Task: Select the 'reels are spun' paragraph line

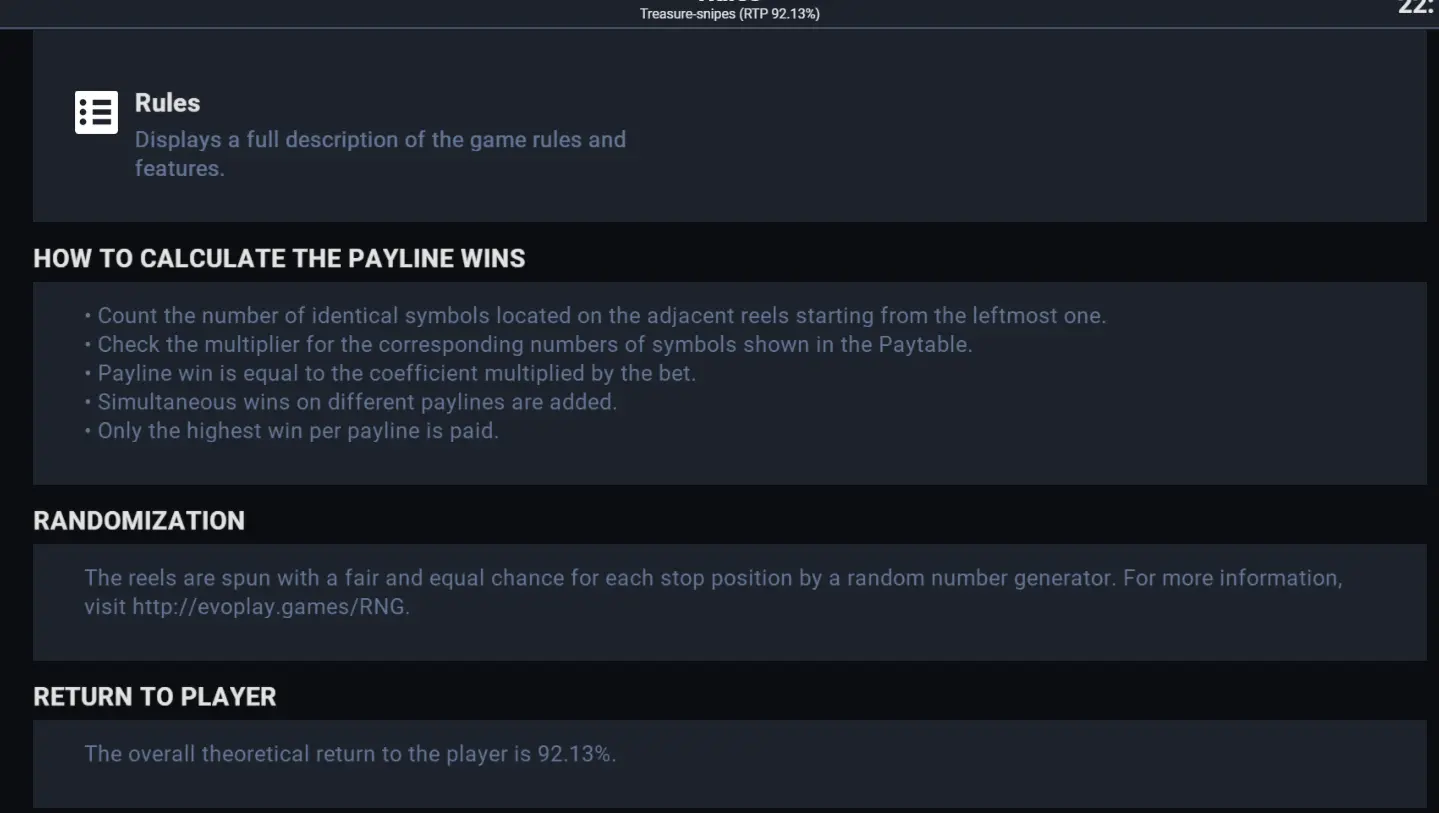Action: pos(713,578)
